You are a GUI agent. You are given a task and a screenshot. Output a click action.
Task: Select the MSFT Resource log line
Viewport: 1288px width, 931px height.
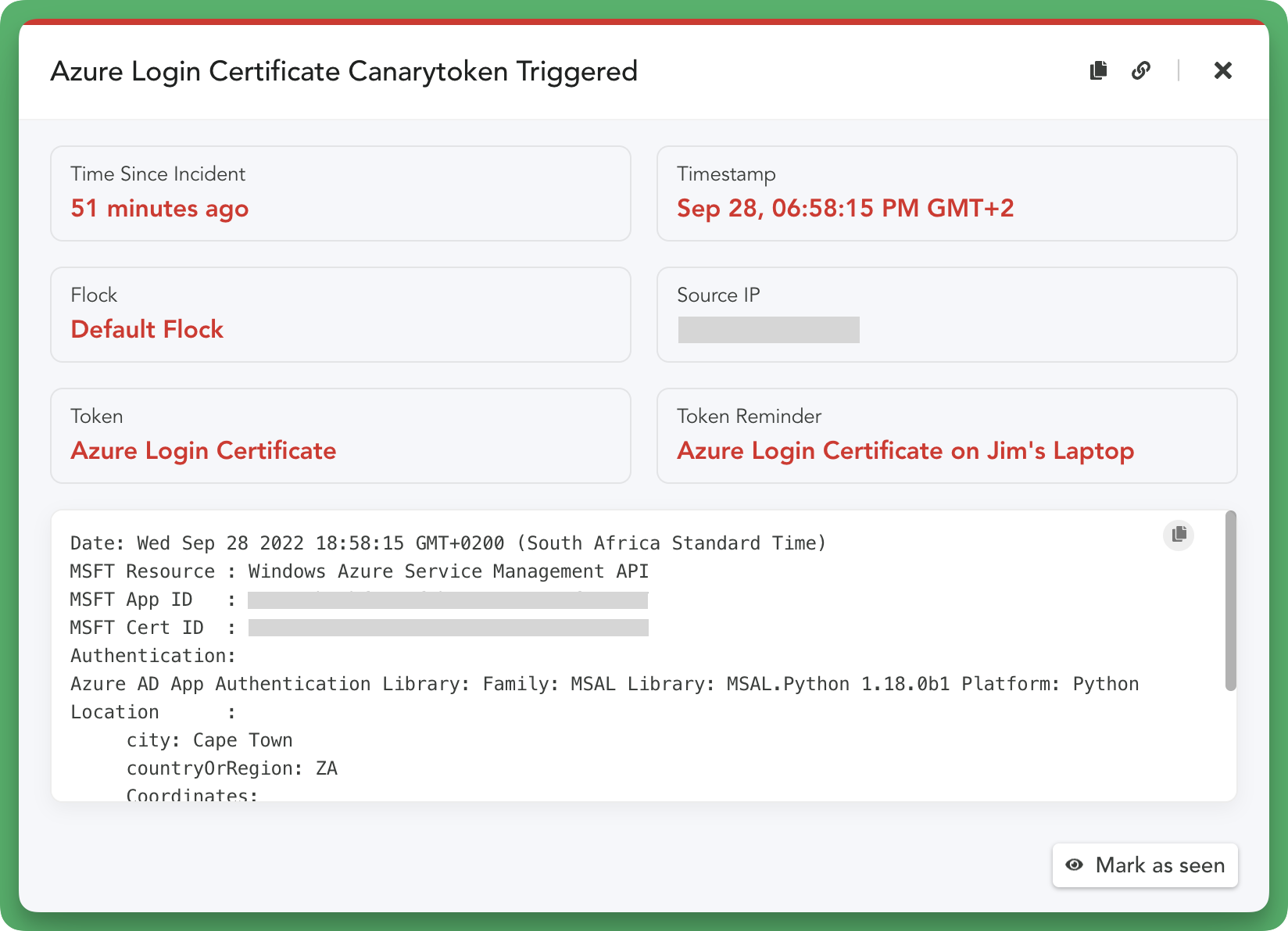point(359,571)
